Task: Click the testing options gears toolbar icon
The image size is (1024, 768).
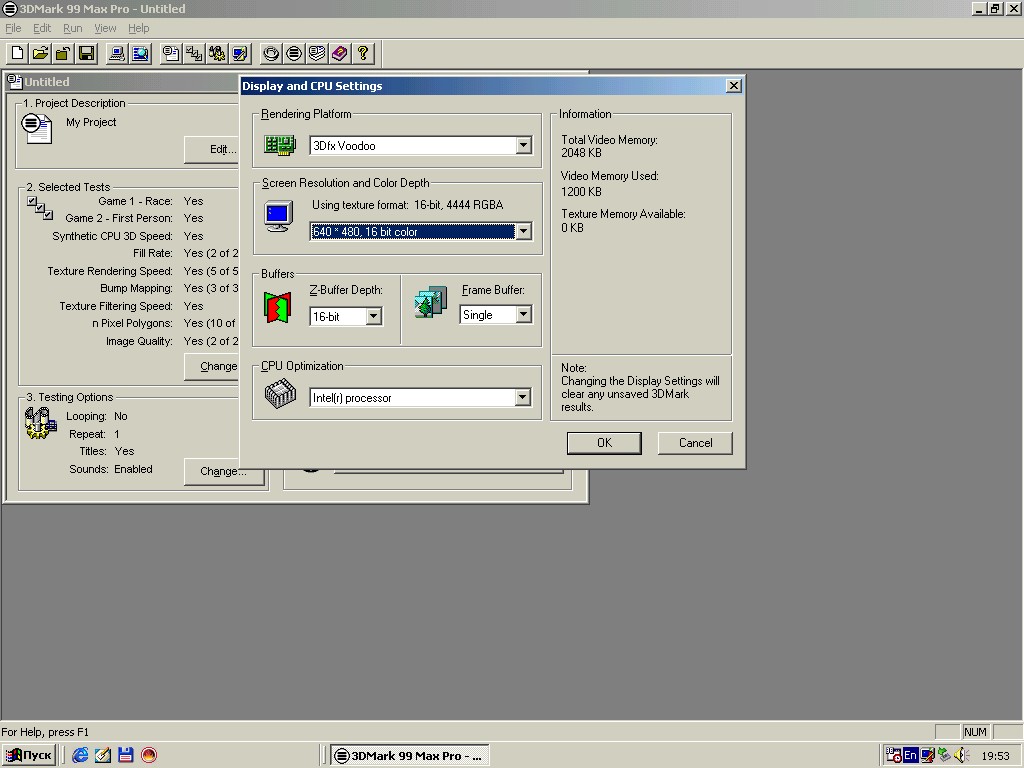Action: click(217, 54)
